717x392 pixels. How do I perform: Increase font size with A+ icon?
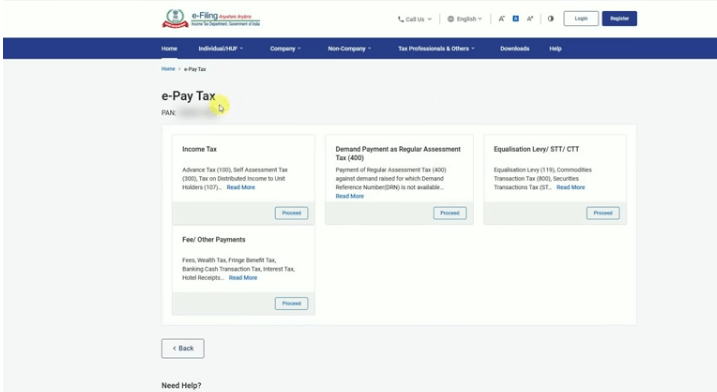[530, 19]
